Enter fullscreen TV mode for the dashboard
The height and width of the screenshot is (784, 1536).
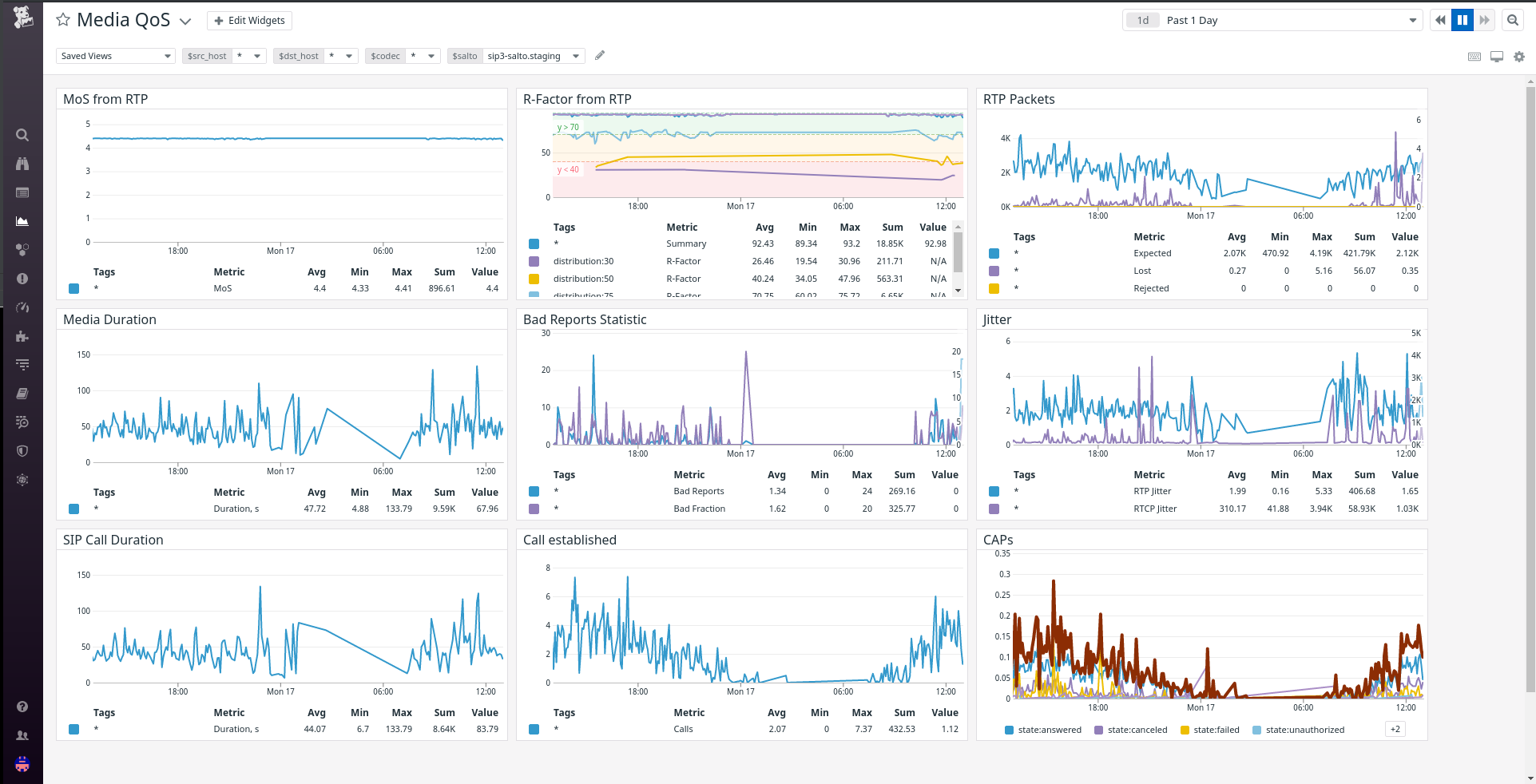(x=1496, y=56)
